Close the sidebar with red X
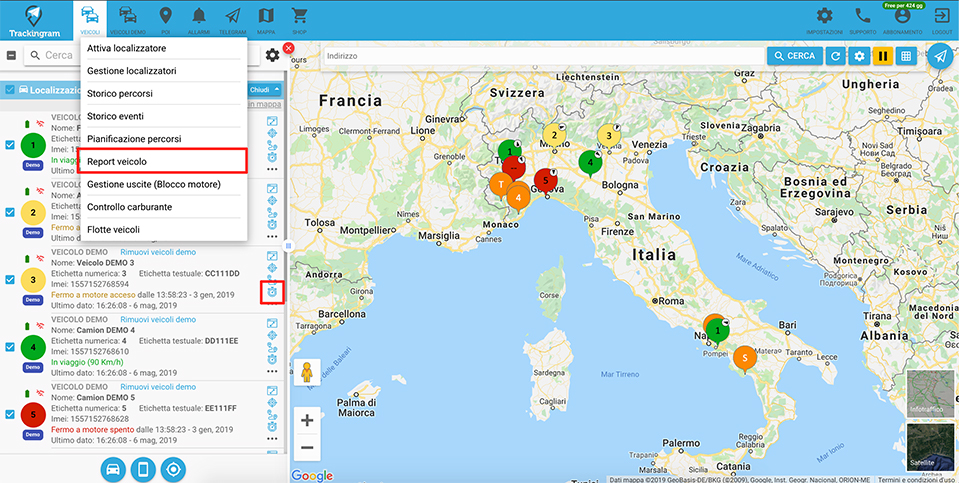Viewport: 959px width, 483px height. point(289,48)
